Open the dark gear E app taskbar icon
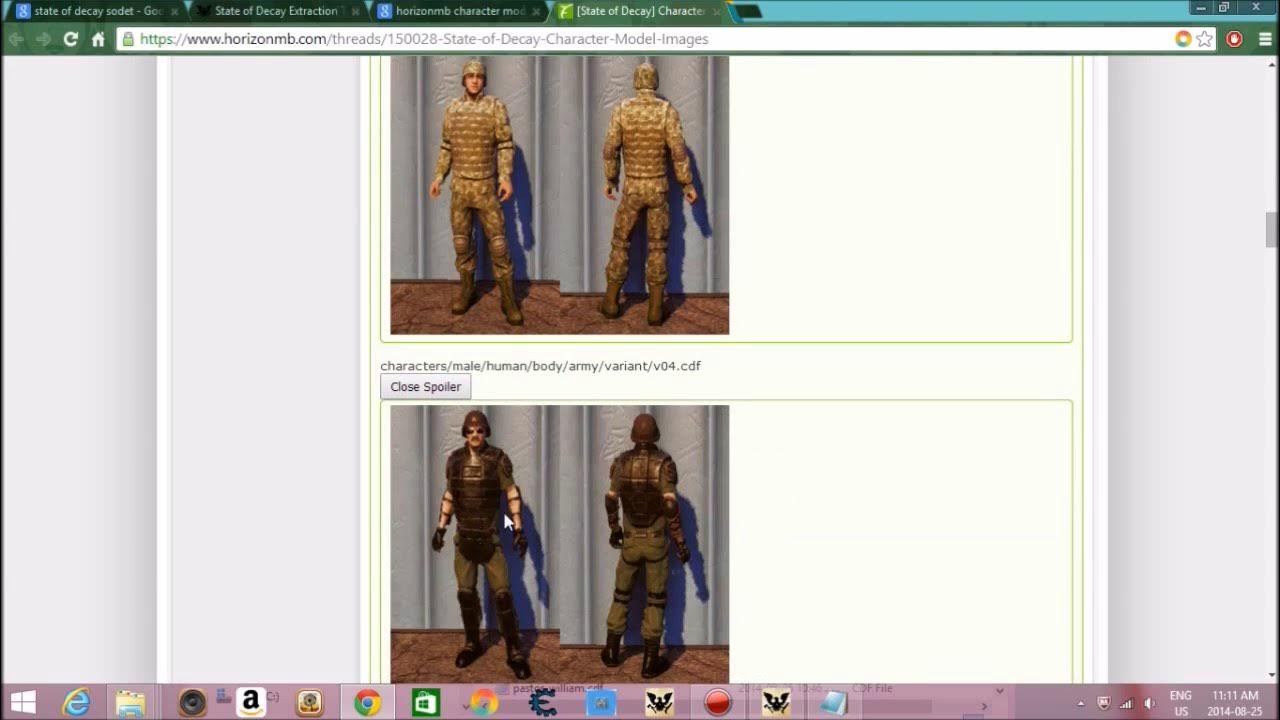This screenshot has width=1280, height=720. tap(542, 703)
